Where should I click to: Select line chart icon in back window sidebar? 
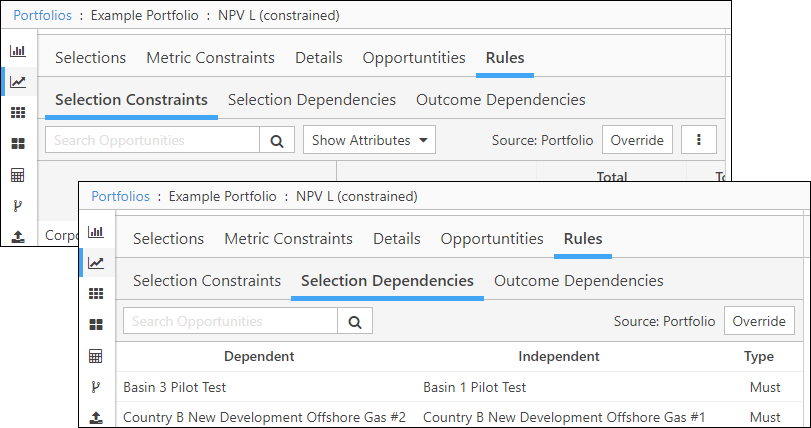(x=18, y=82)
